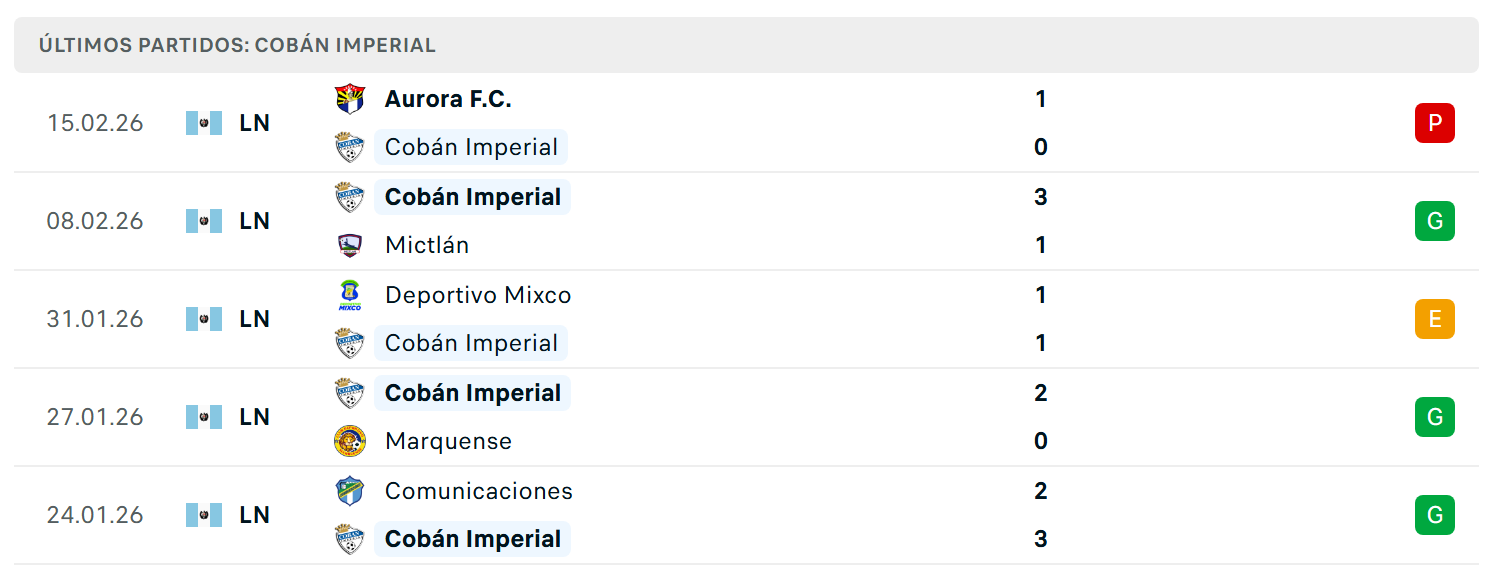Screen dimensions: 1498x584
Task: Open the match dated 31.01.26
Action: click(746, 319)
